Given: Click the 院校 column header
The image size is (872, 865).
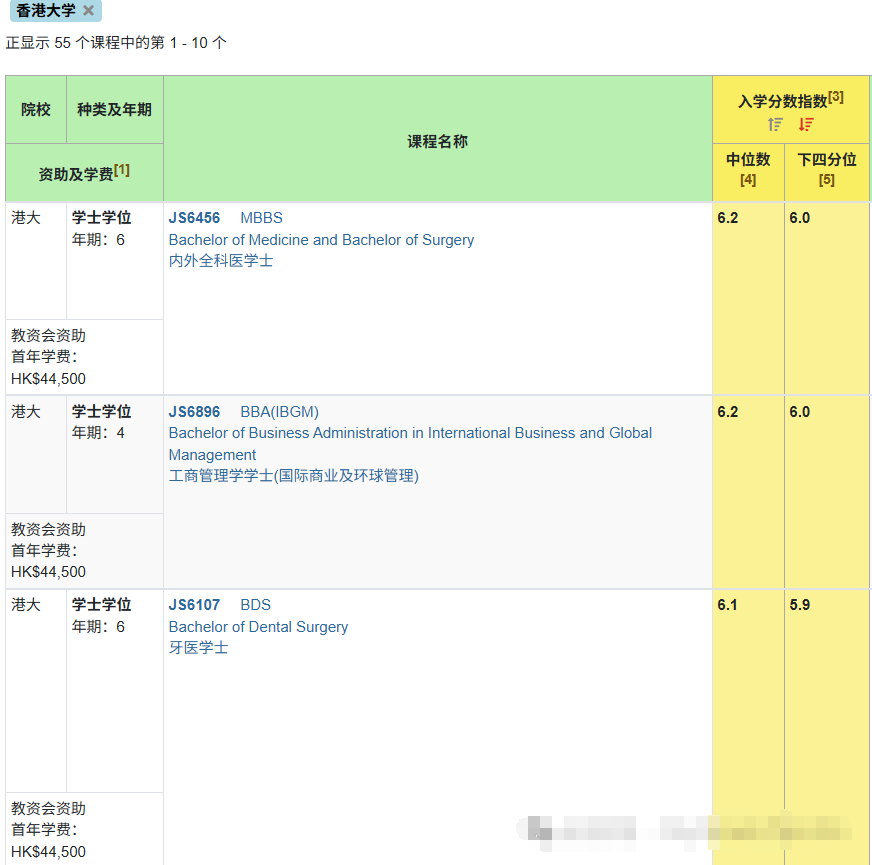Looking at the screenshot, I should pos(36,110).
